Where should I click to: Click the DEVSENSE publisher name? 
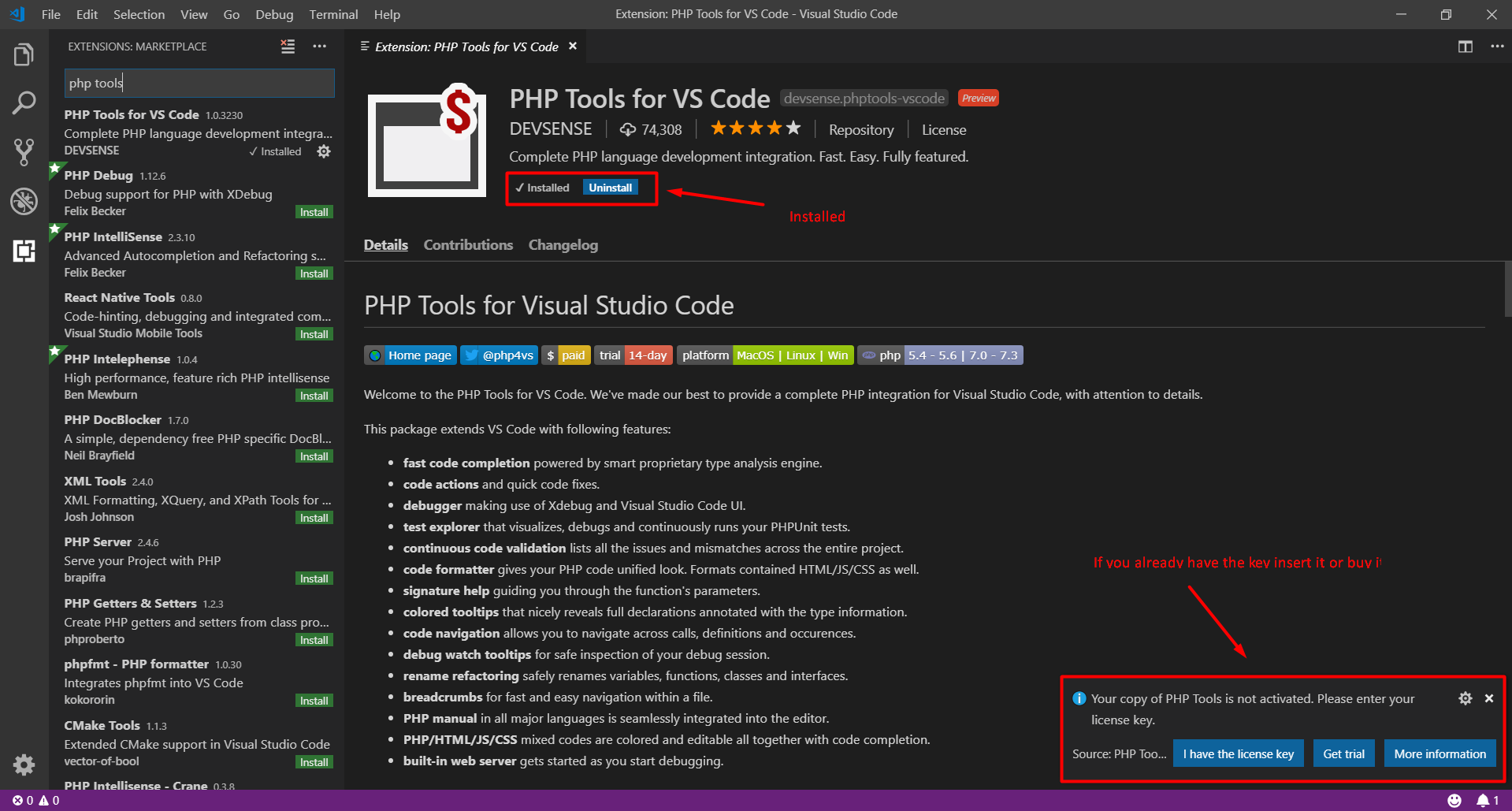click(x=551, y=129)
